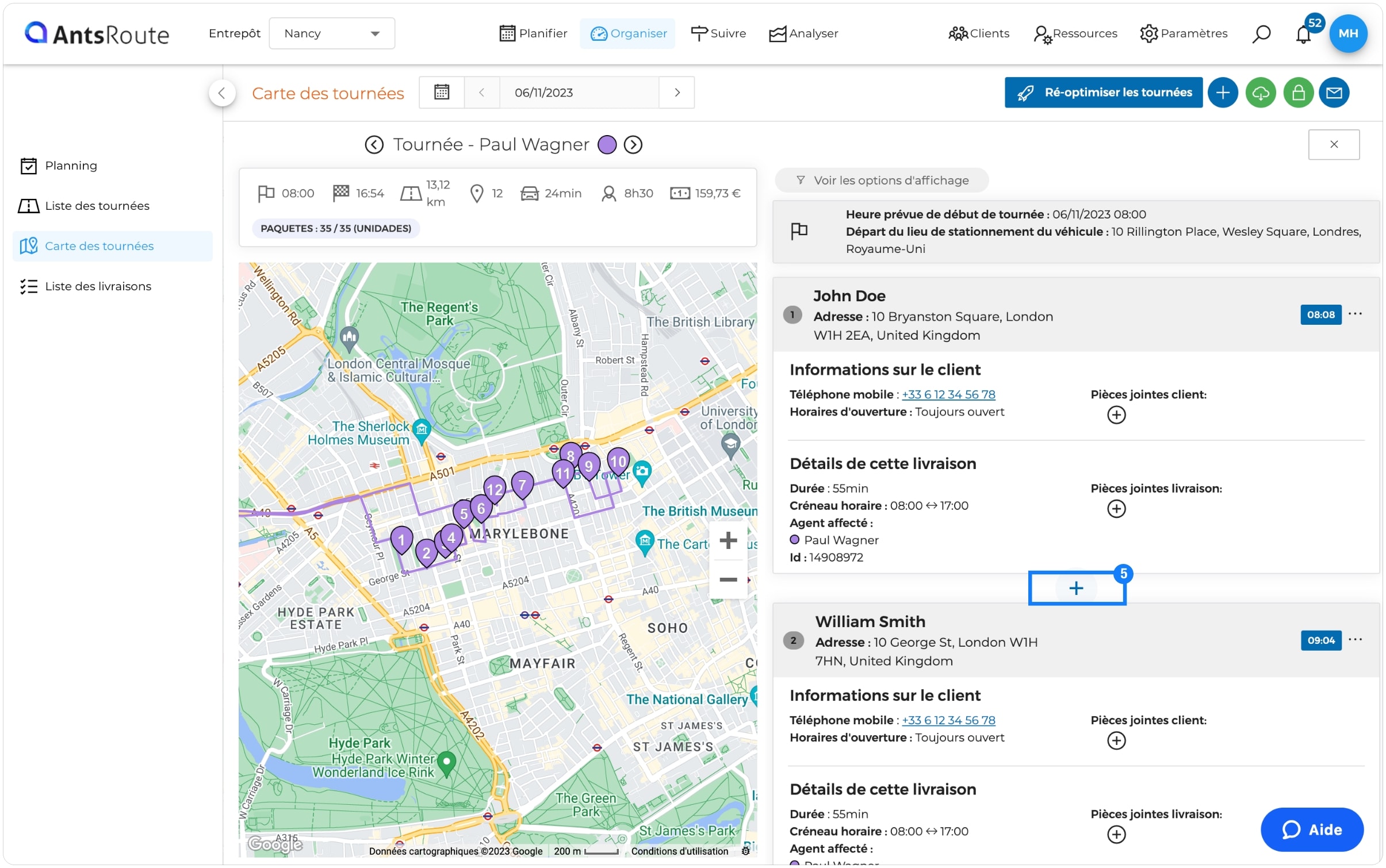
Task: Click John Doe's 08:08 time badge
Action: (x=1320, y=314)
